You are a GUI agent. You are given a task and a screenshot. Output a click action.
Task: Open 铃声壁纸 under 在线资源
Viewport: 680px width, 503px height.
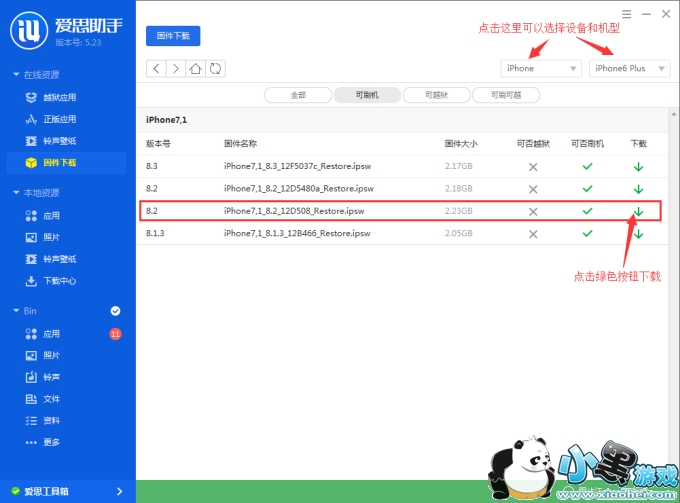click(59, 140)
